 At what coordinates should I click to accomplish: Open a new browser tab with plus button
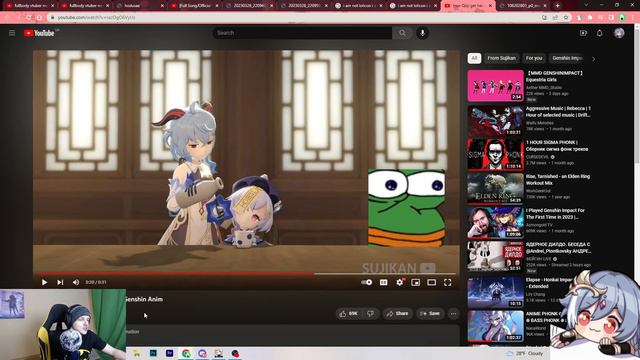pos(557,6)
